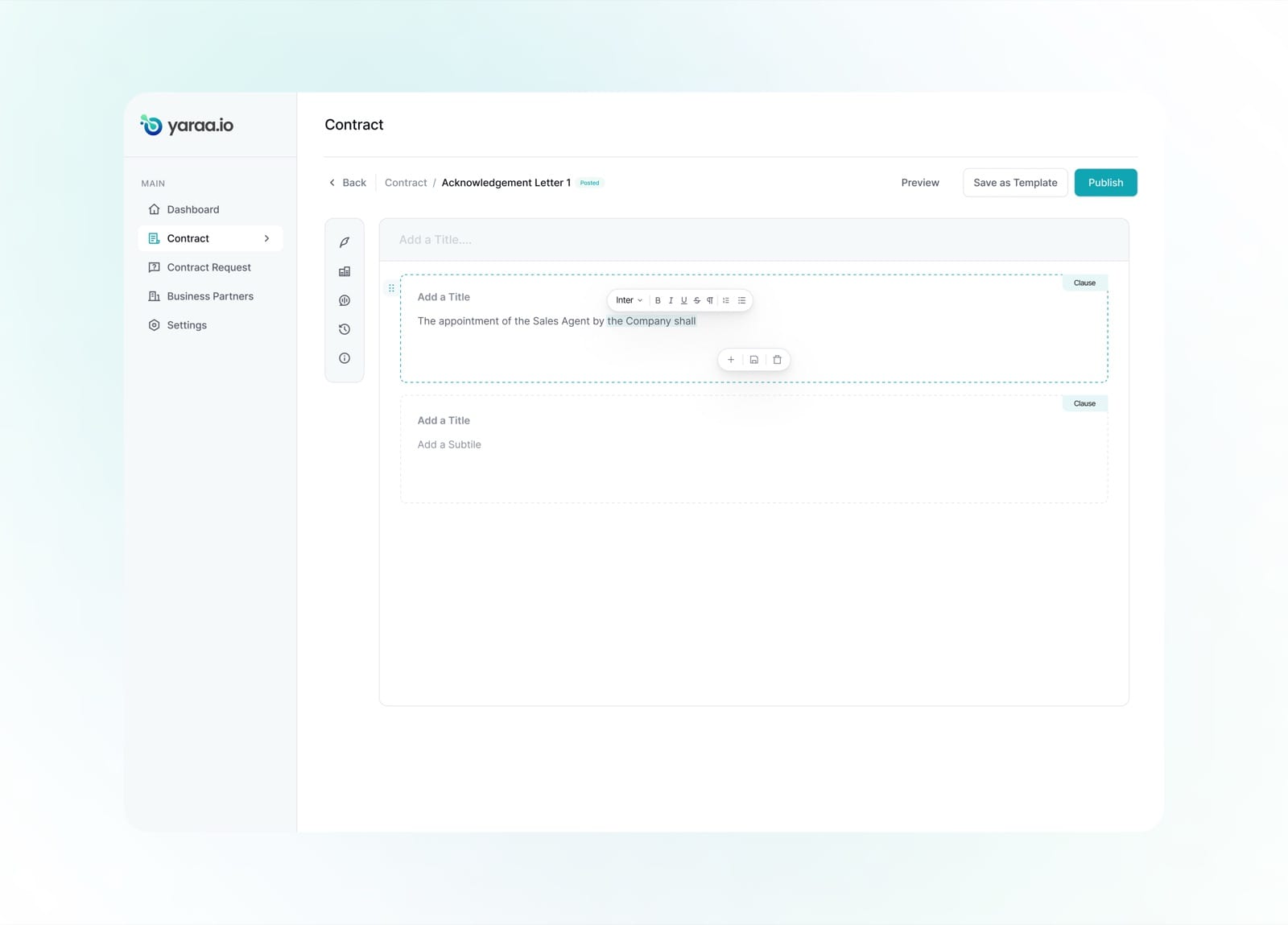The image size is (1288, 925).
Task: Toggle italic formatting
Action: 671,300
